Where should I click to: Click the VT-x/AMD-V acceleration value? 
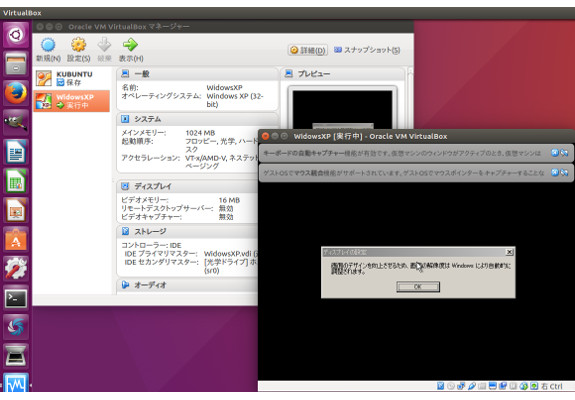pos(221,162)
